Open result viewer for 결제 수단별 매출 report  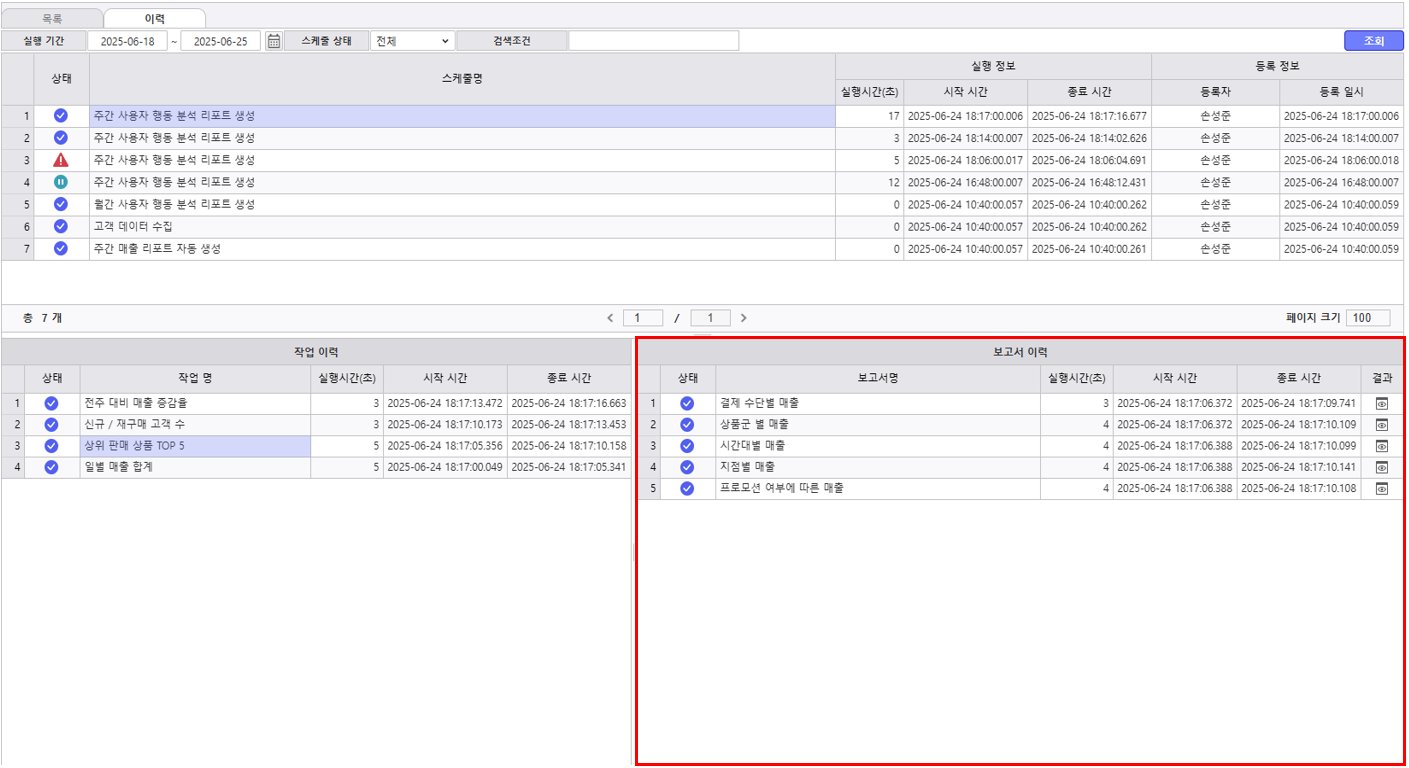1382,403
